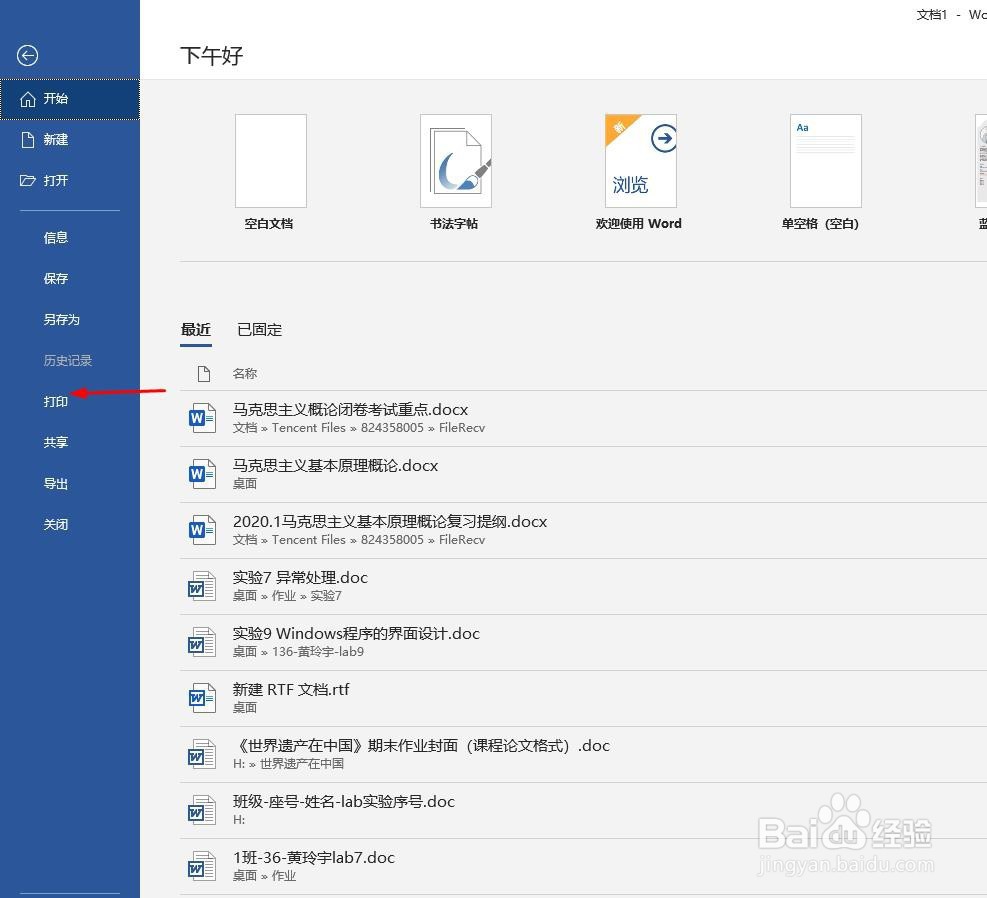Click the arrow icon on 欢迎使用 Word thumbnail
Image resolution: width=987 pixels, height=898 pixels.
coord(663,138)
